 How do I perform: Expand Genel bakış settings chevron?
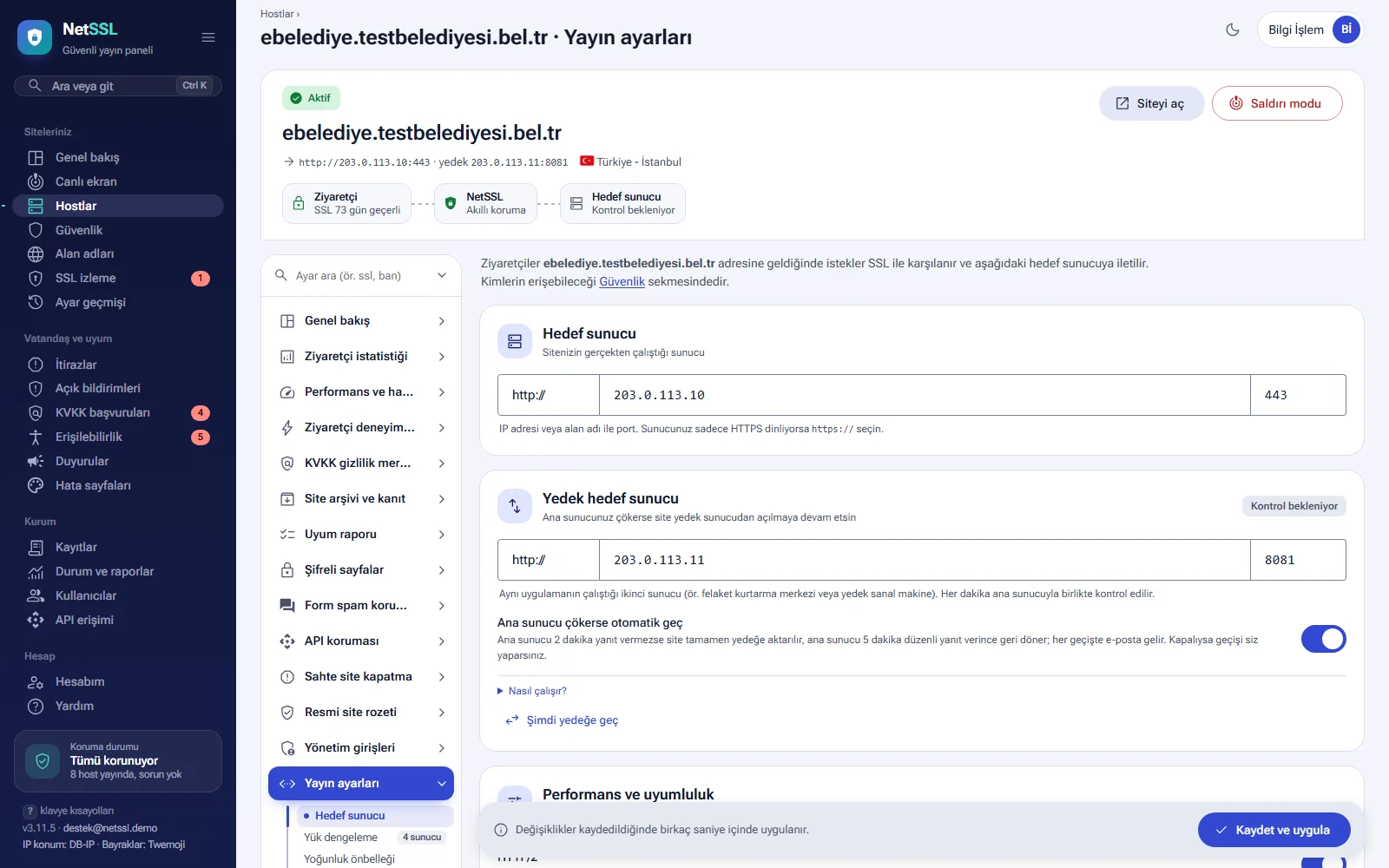[x=442, y=321]
